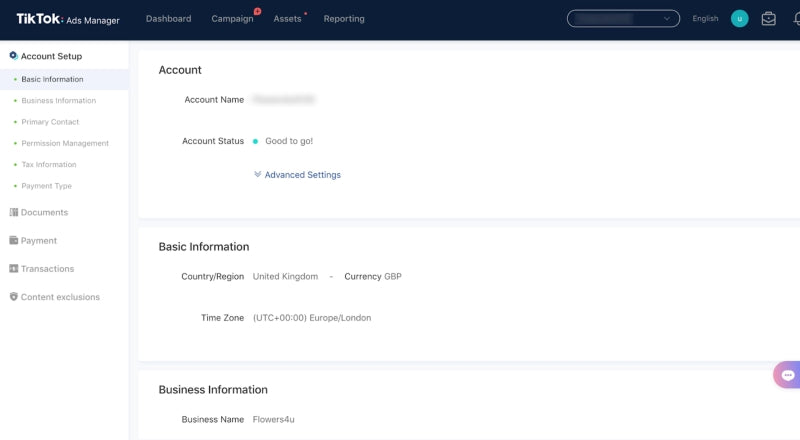Click the teal account status dot
Image resolution: width=800 pixels, height=440 pixels.
point(256,141)
